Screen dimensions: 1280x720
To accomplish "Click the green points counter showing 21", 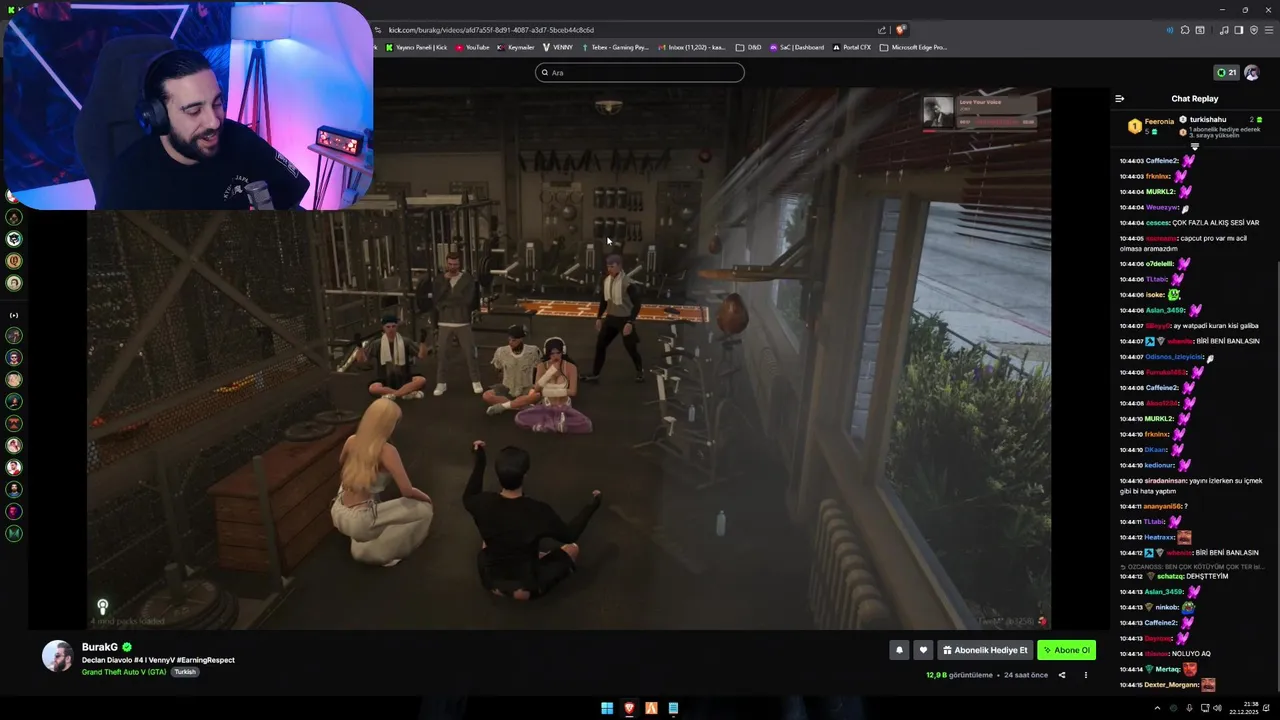I will 1226,73.
